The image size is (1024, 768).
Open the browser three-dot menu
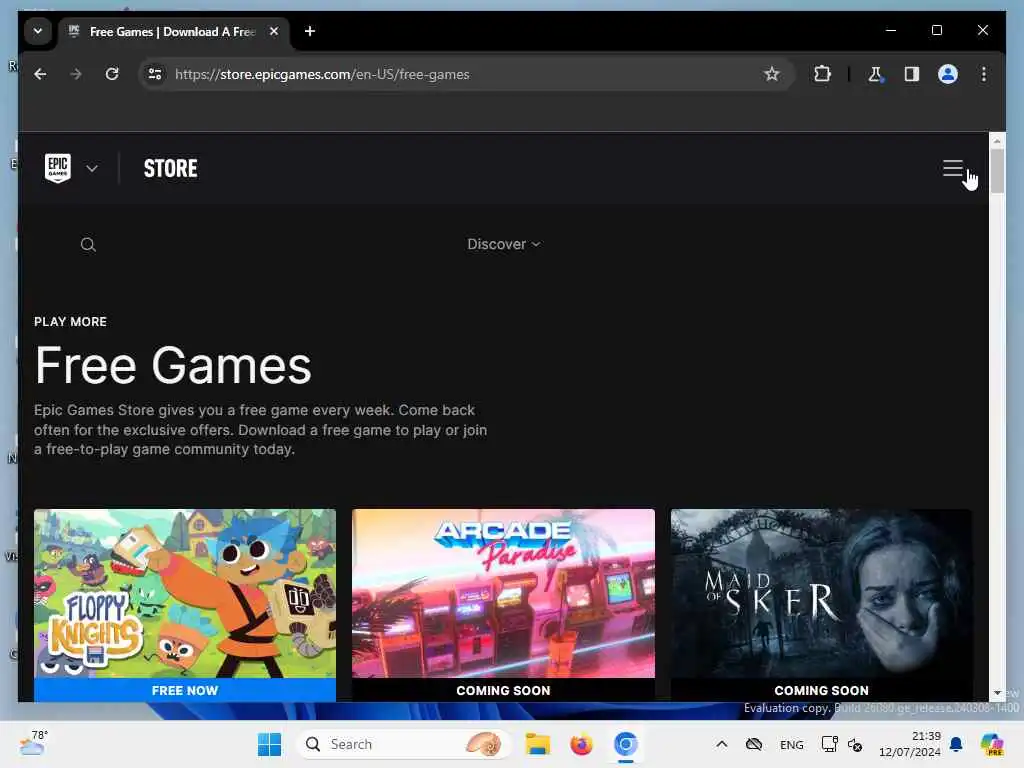pyautogui.click(x=984, y=74)
